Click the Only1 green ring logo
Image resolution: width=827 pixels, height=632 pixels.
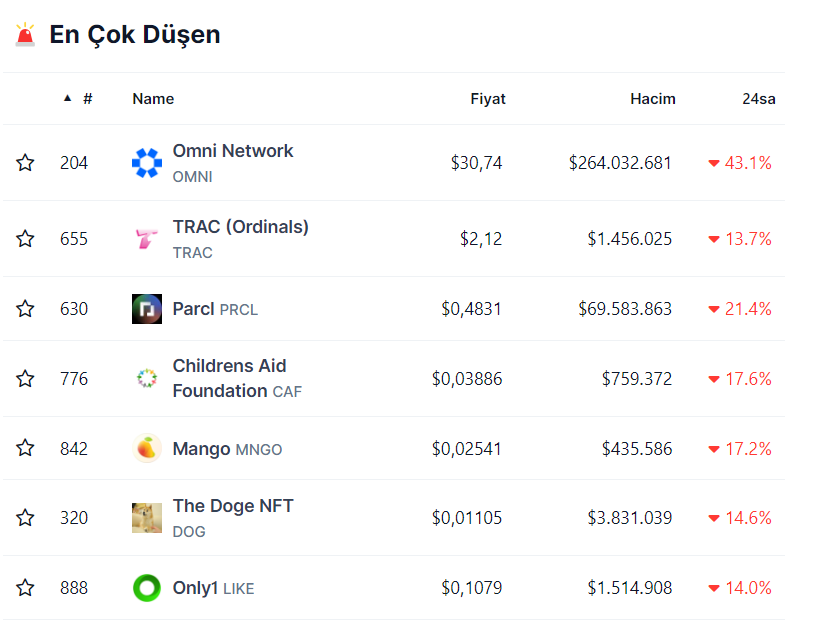click(x=147, y=588)
